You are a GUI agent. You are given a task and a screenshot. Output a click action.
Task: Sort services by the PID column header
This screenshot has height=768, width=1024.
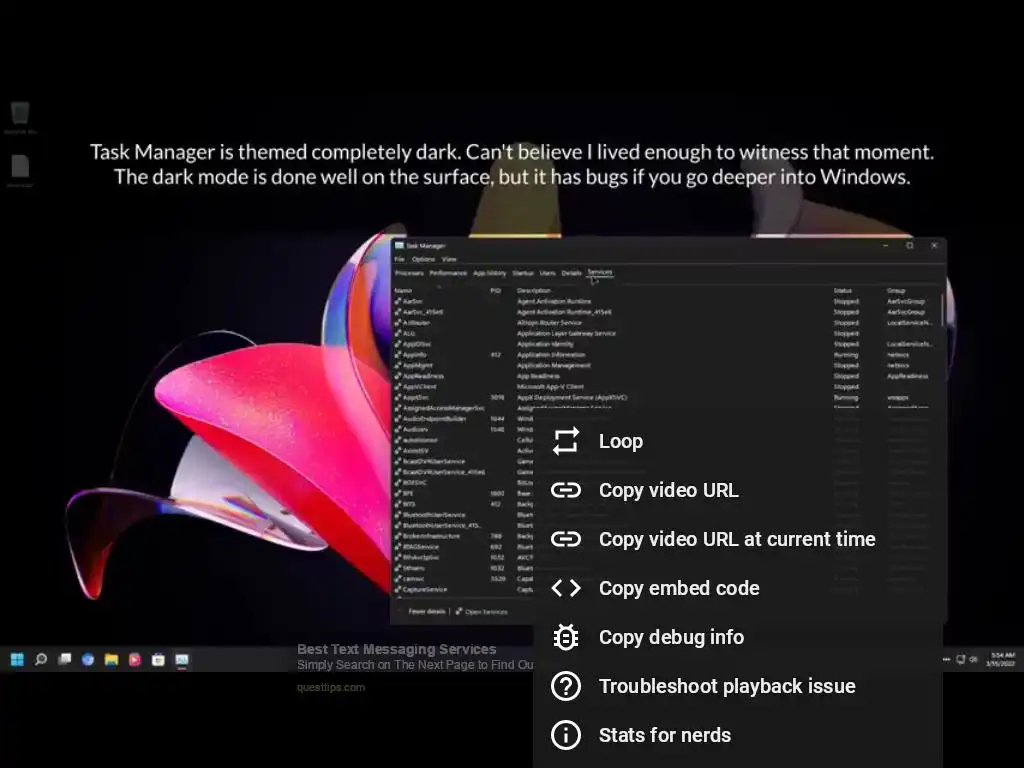496,291
